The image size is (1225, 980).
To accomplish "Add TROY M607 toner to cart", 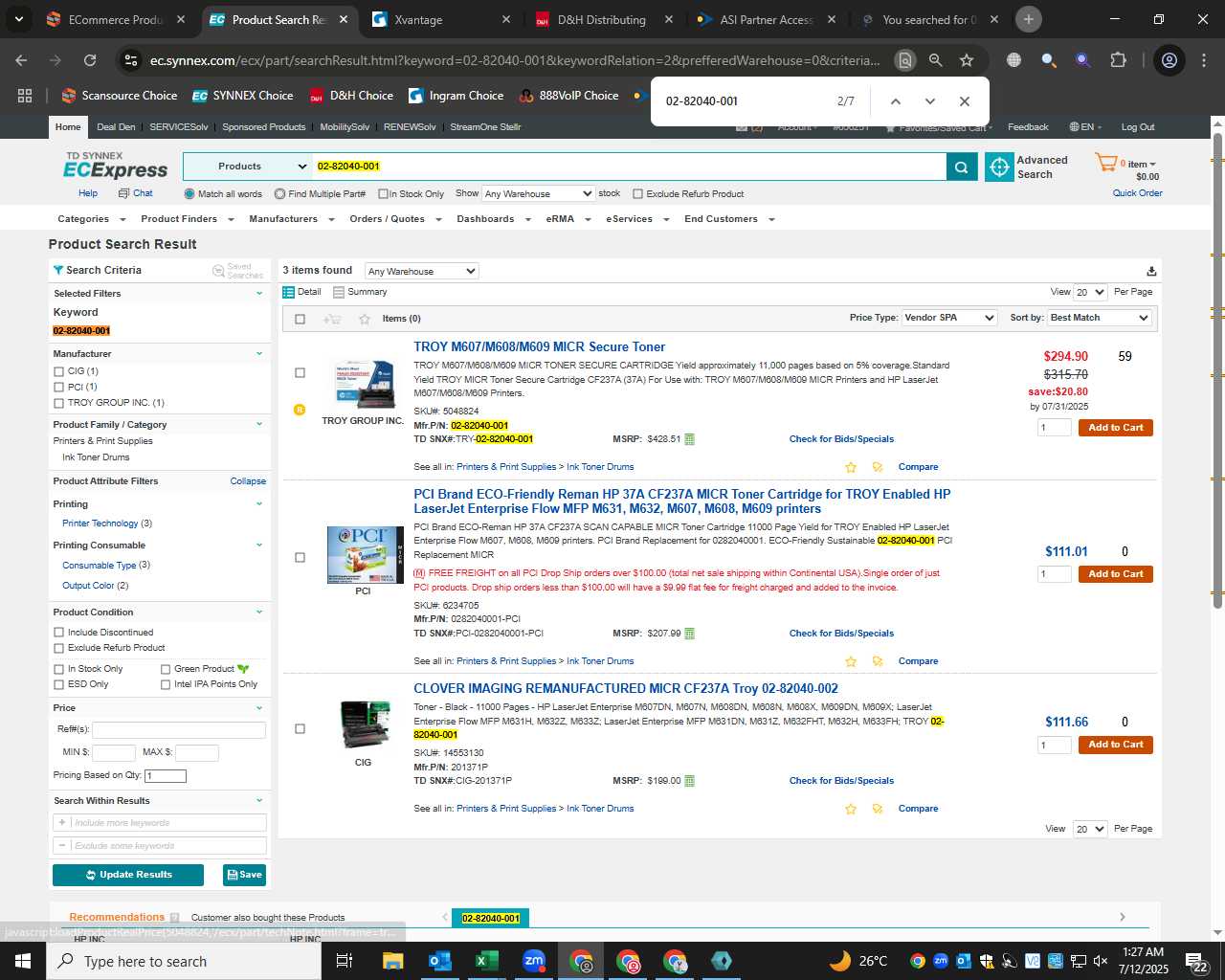I will [1115, 428].
